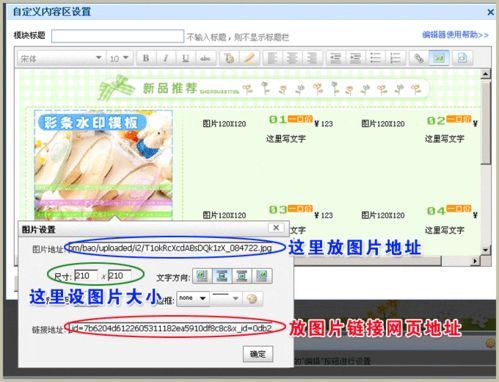Screen dimensions: 499x382
Task: Click the green number 02 label
Action: (436, 121)
